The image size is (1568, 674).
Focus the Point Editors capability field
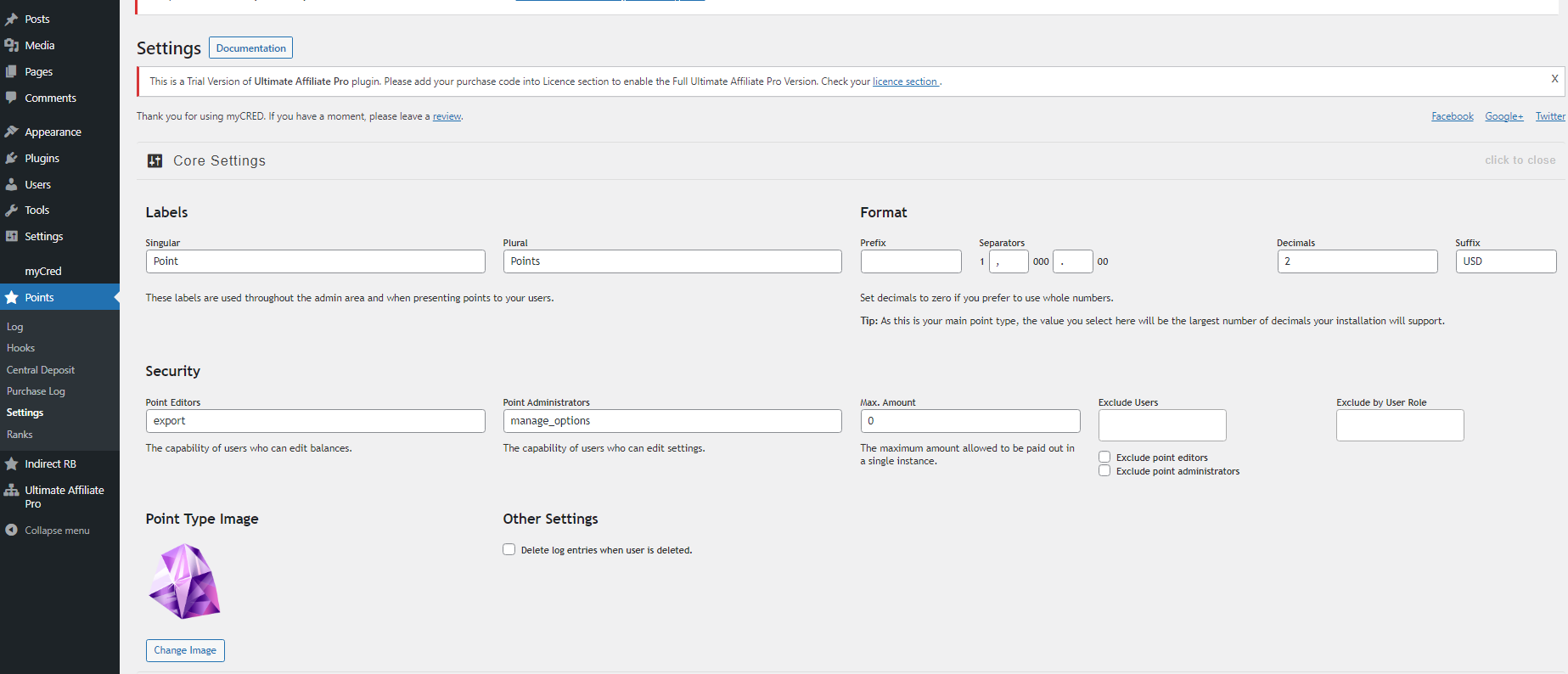click(316, 421)
